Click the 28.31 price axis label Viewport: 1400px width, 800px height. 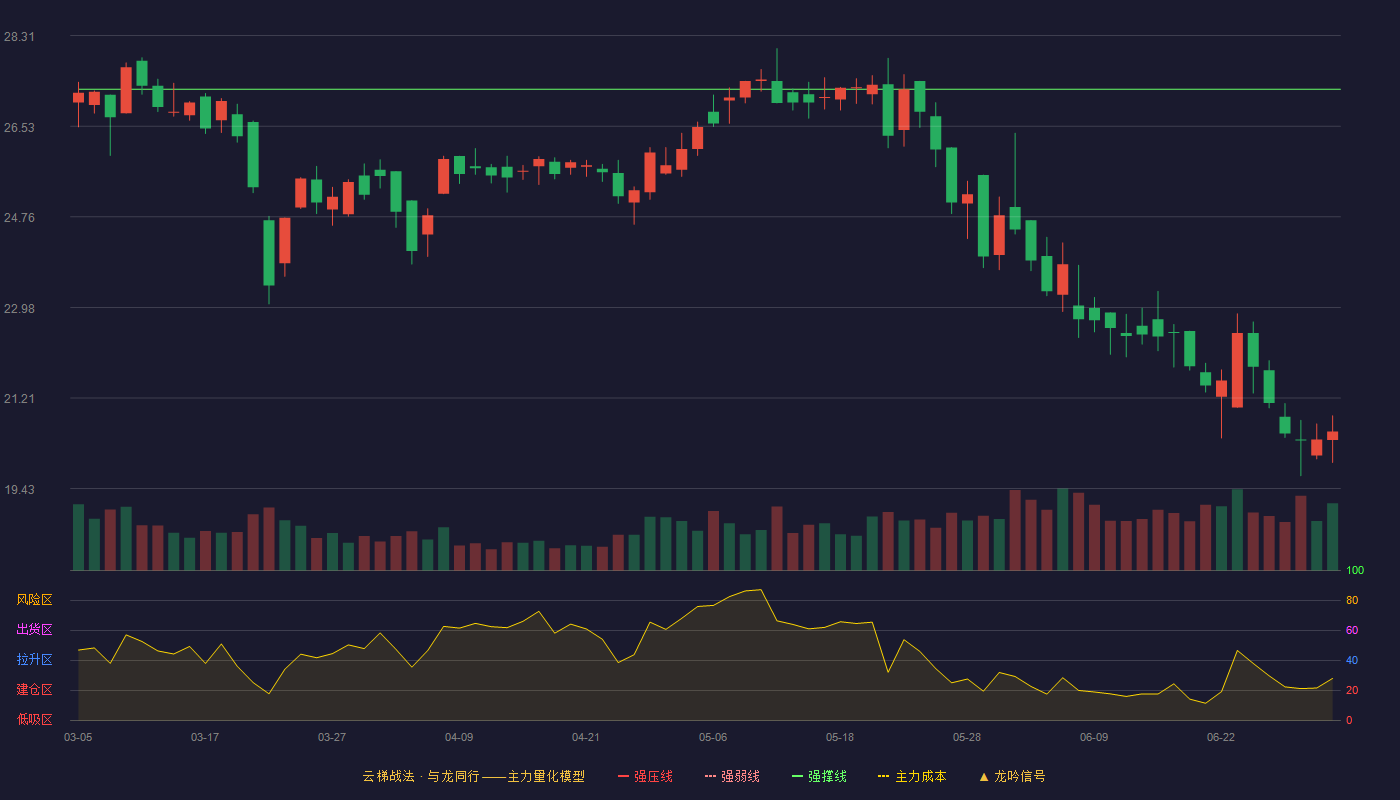19,37
